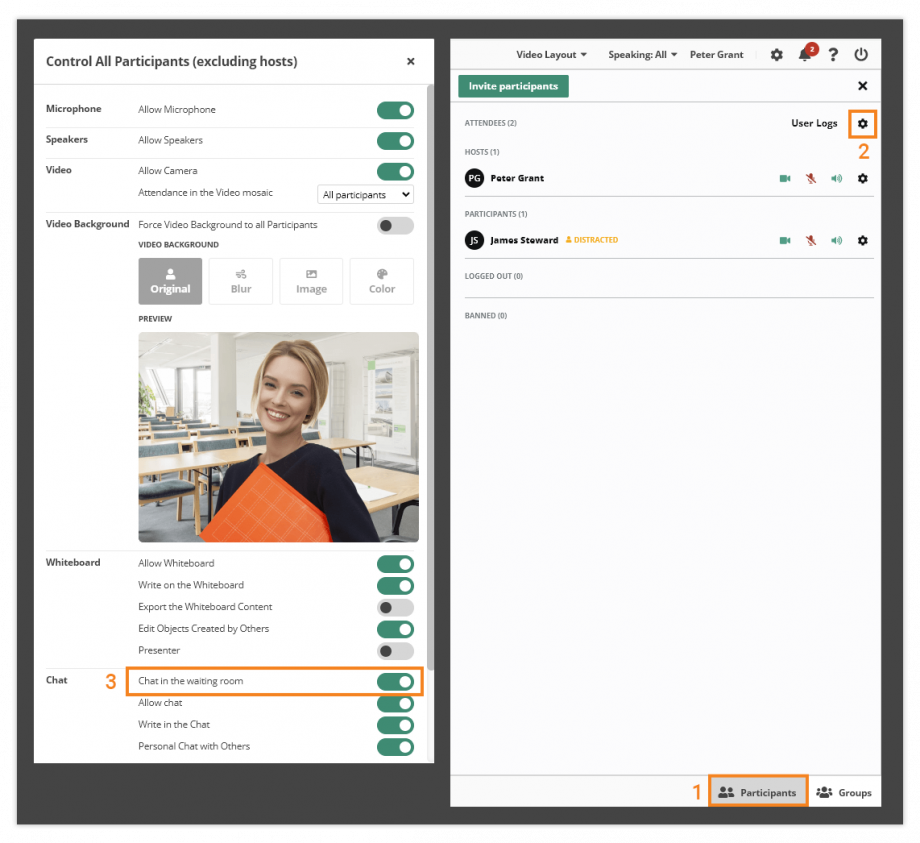Enable Force Video Background to all Participants
The image size is (920, 843).
pyautogui.click(x=394, y=226)
